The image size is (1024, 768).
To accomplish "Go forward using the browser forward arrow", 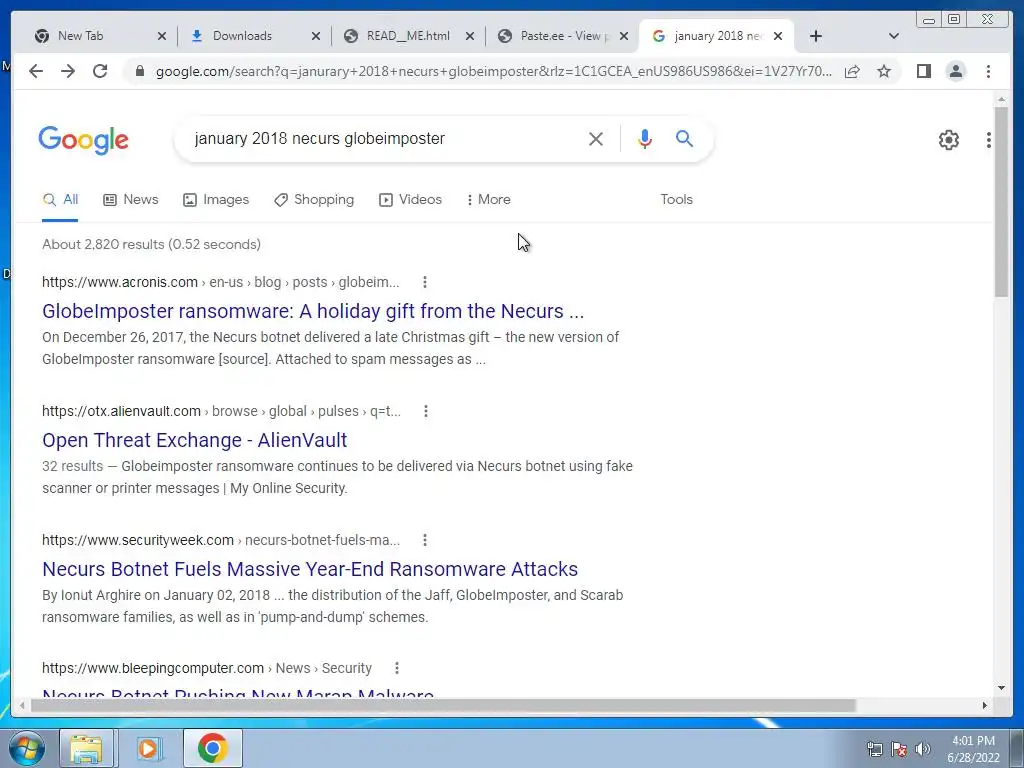I will pos(68,71).
